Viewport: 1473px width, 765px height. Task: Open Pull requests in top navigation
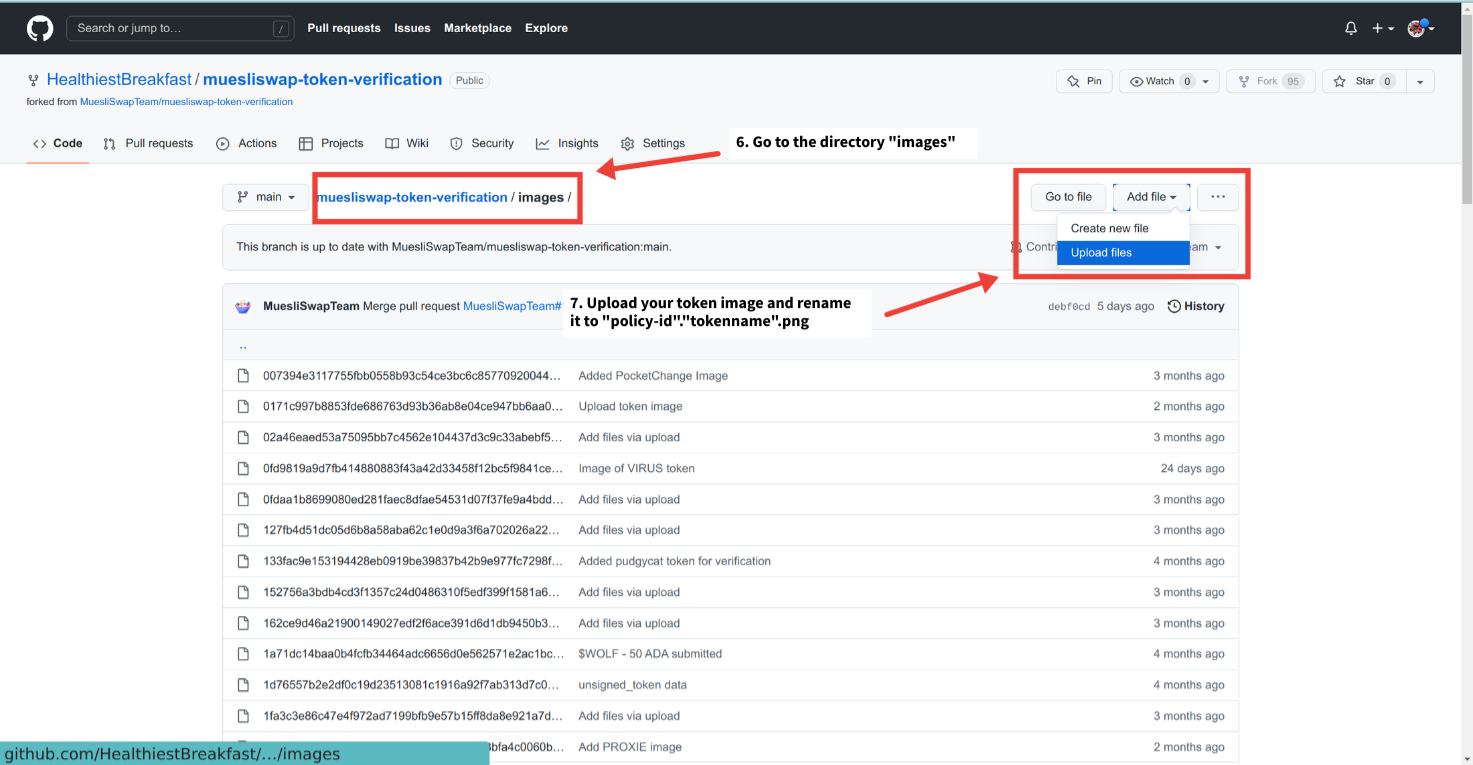344,28
